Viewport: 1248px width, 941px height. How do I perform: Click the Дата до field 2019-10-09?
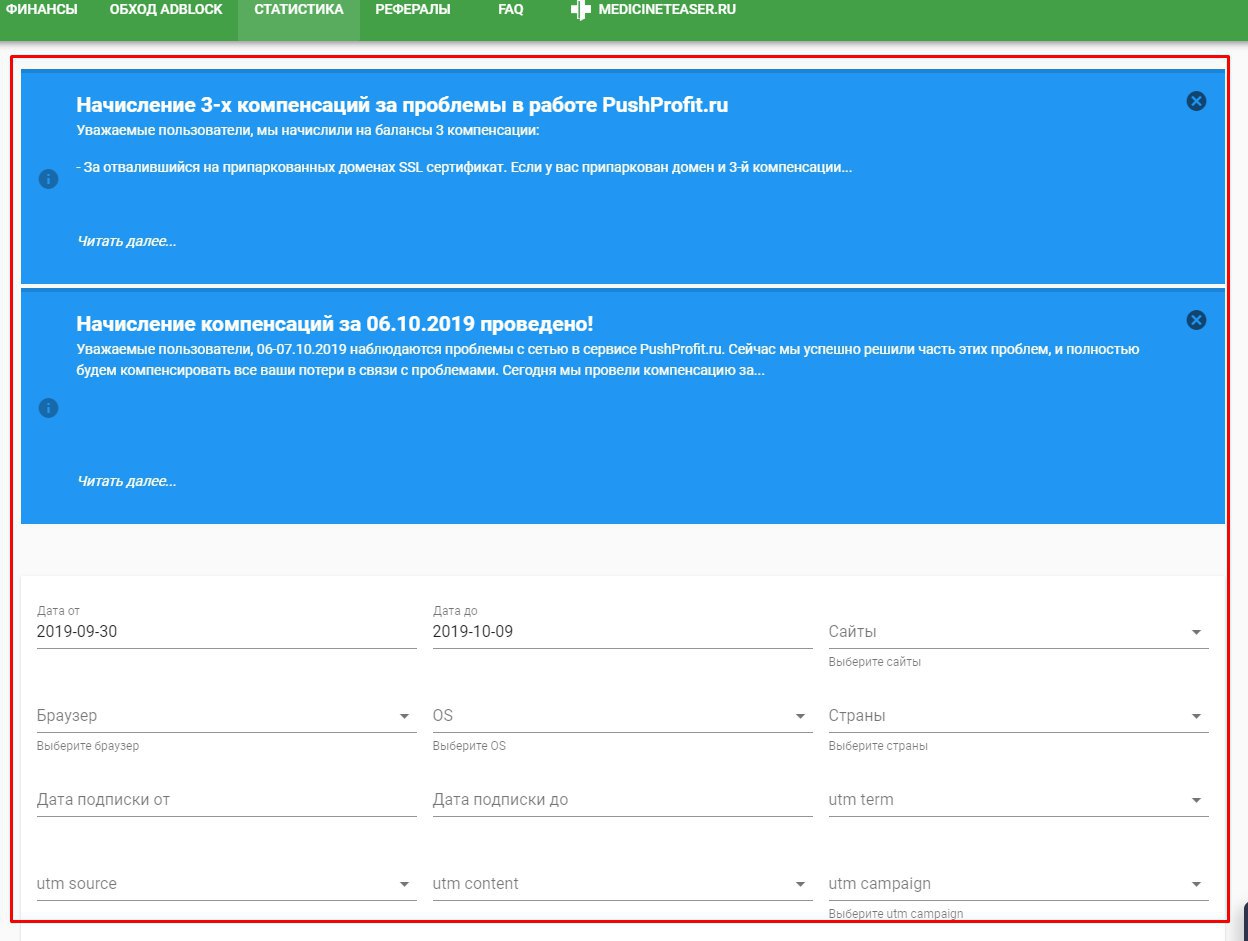(x=623, y=632)
